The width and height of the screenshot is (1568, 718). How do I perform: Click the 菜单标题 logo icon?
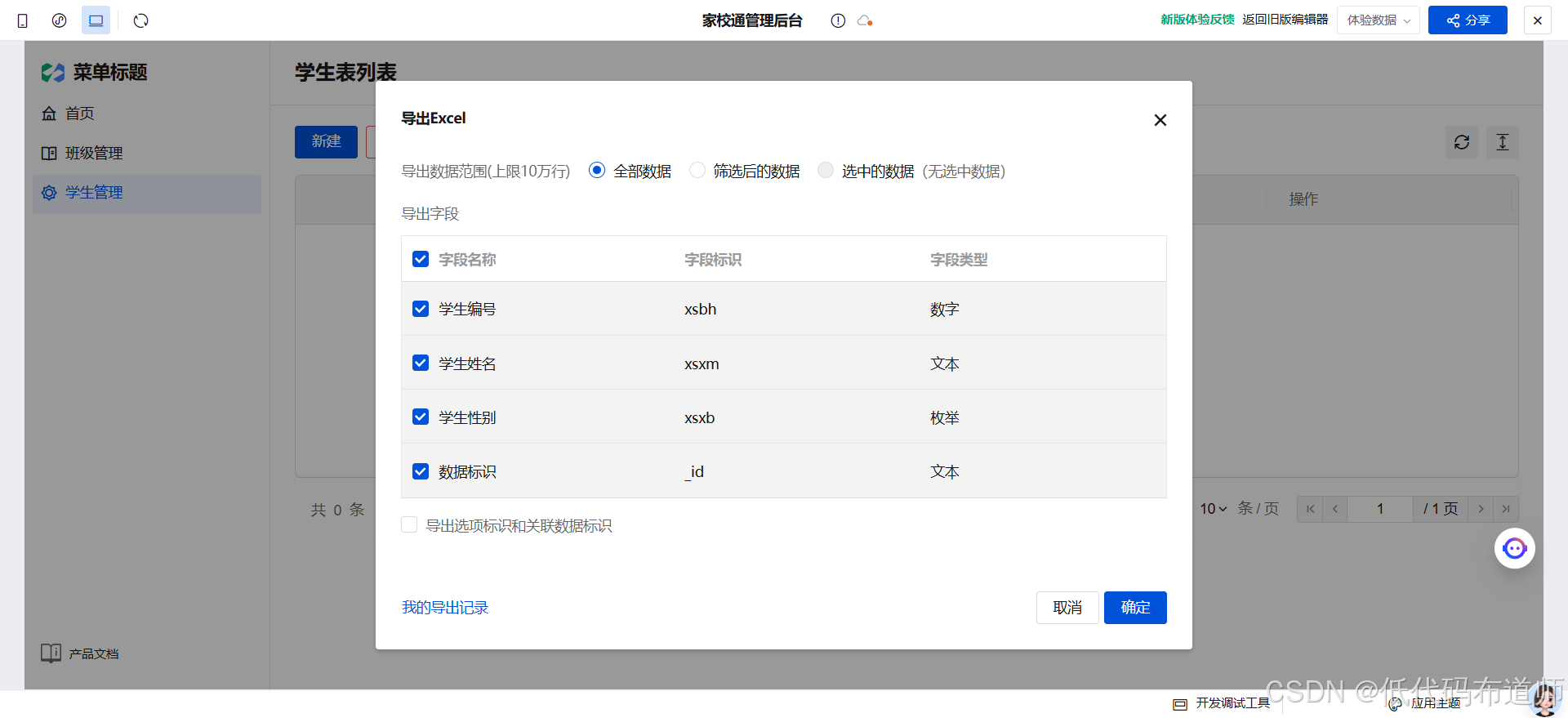click(x=53, y=73)
